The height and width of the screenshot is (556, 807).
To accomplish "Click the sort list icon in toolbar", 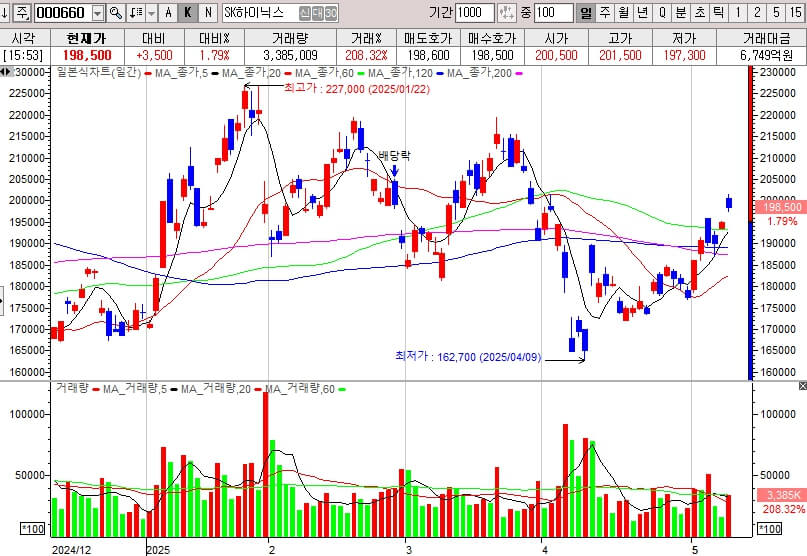I will pos(135,12).
